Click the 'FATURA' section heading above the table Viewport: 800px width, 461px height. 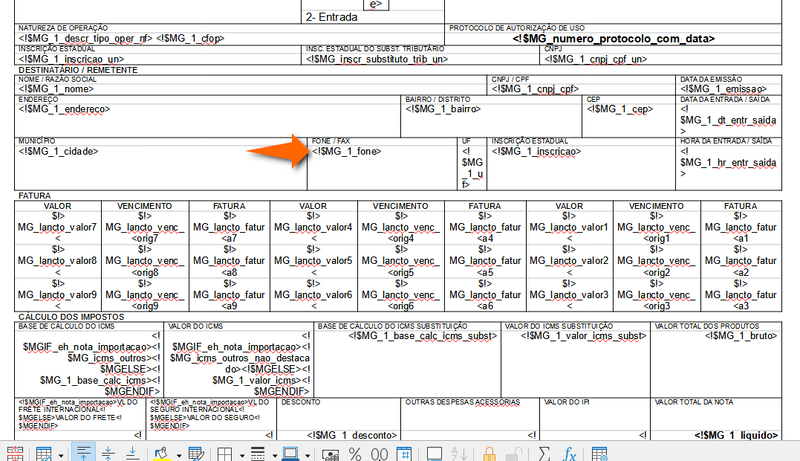coord(35,196)
